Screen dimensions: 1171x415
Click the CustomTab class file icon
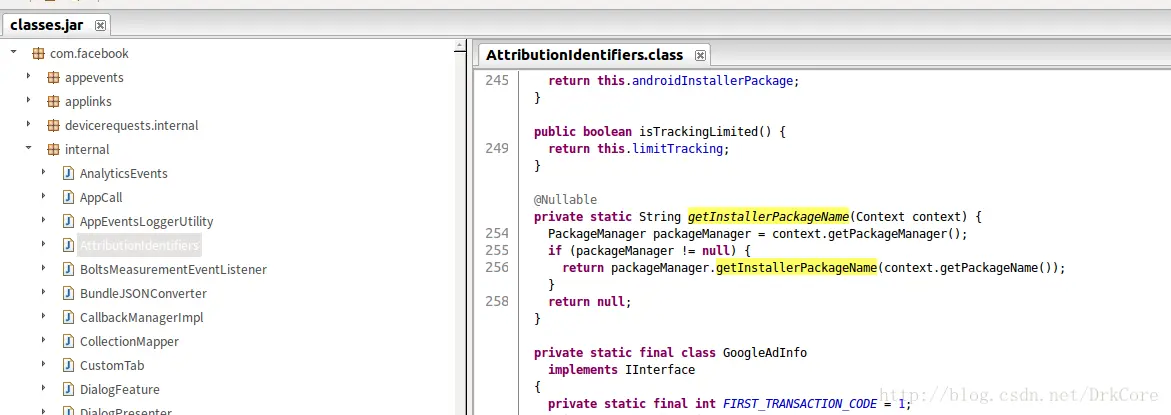point(68,365)
